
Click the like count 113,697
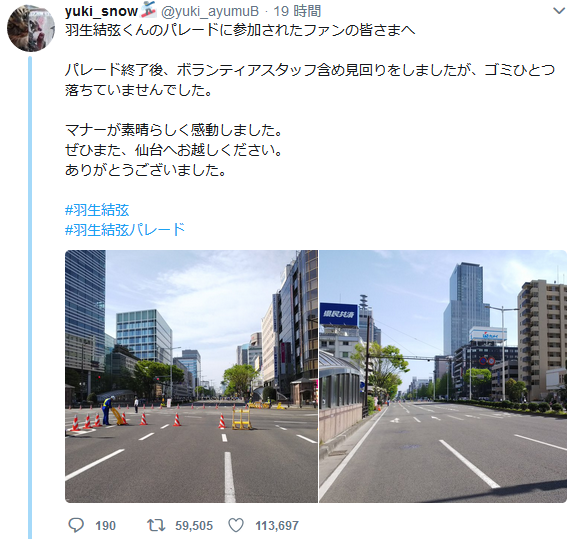pyautogui.click(x=277, y=526)
